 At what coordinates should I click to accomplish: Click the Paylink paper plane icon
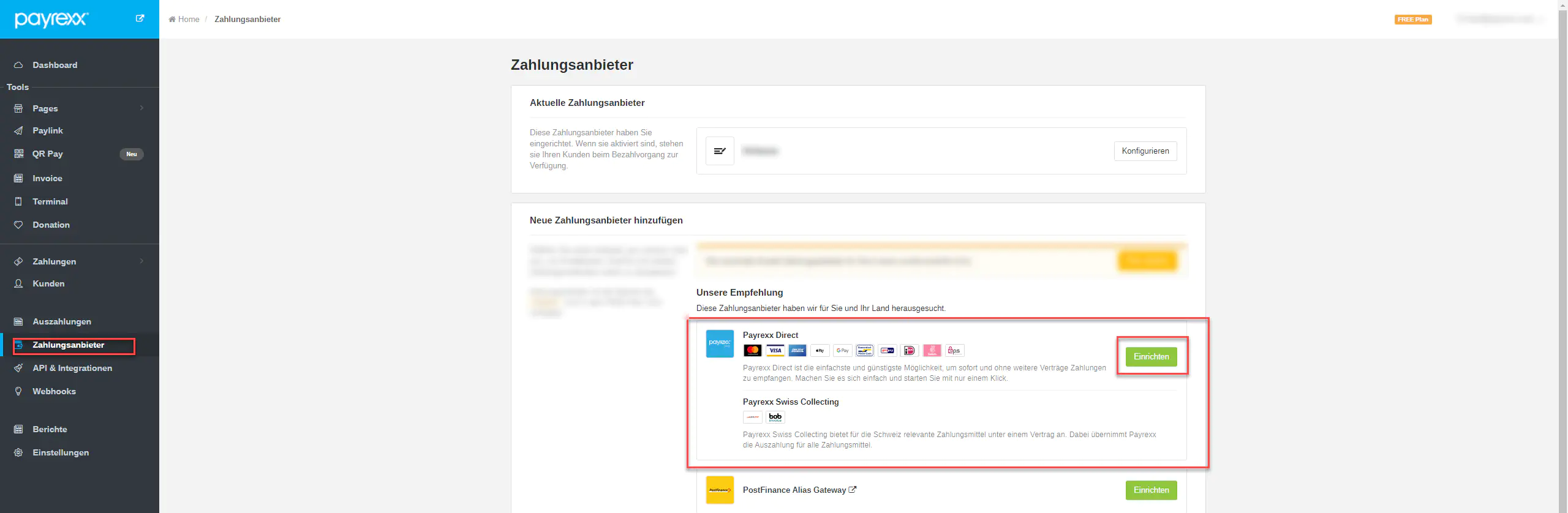[18, 130]
